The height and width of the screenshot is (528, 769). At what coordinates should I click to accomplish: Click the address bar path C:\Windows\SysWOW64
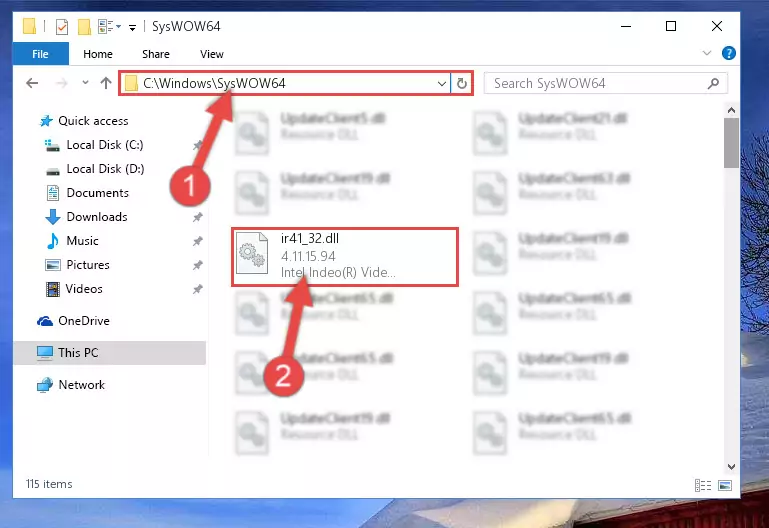pos(214,83)
